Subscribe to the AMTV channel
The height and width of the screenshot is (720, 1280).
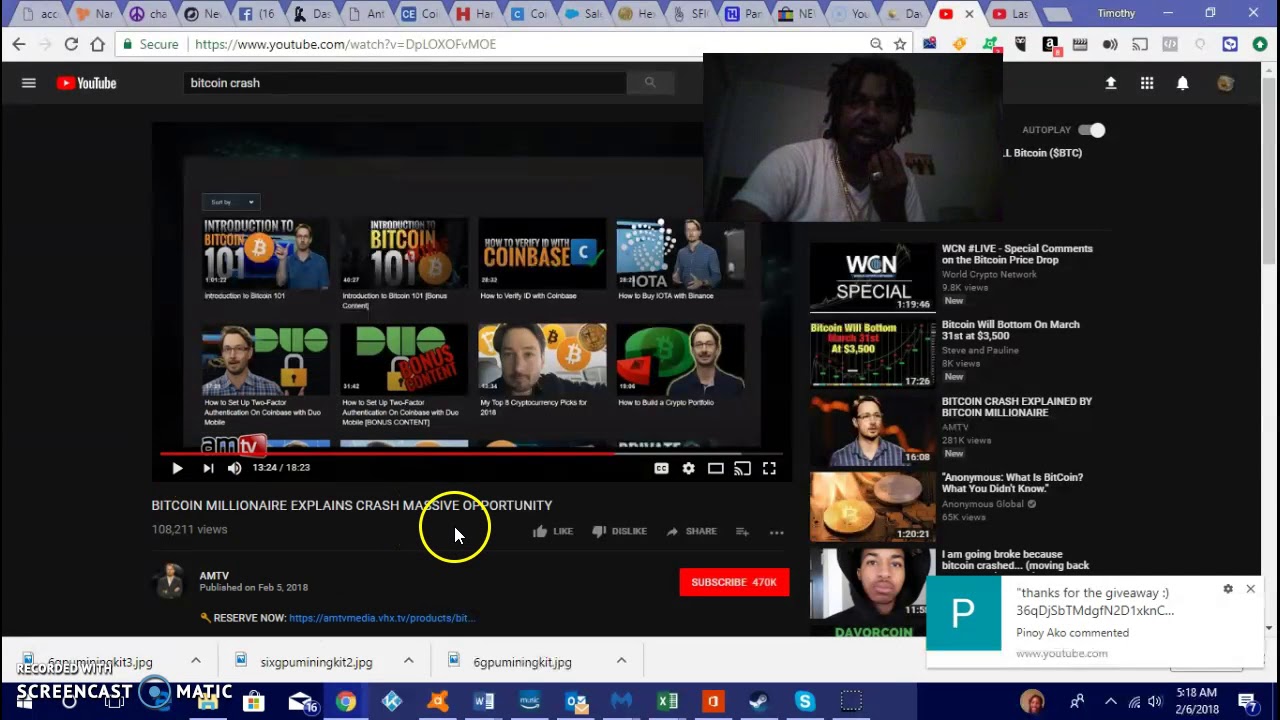[x=734, y=582]
